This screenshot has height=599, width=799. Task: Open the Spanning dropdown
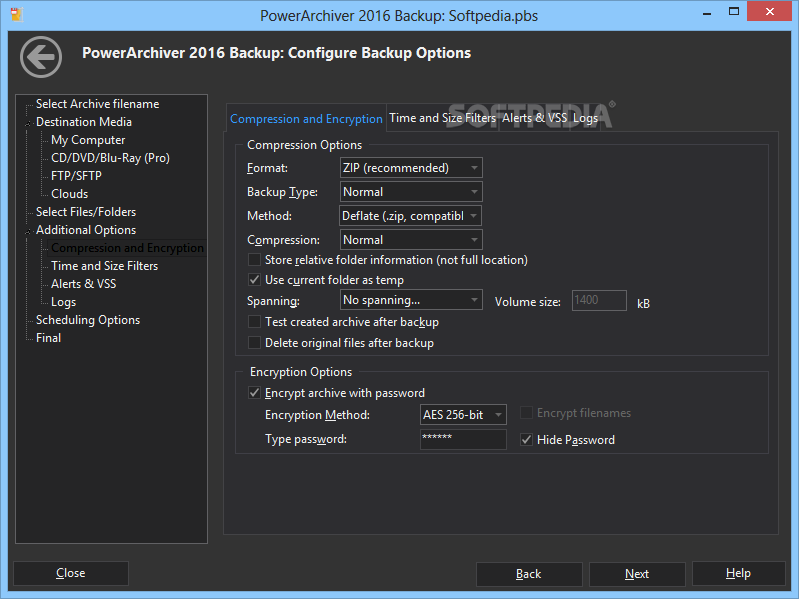[x=411, y=300]
